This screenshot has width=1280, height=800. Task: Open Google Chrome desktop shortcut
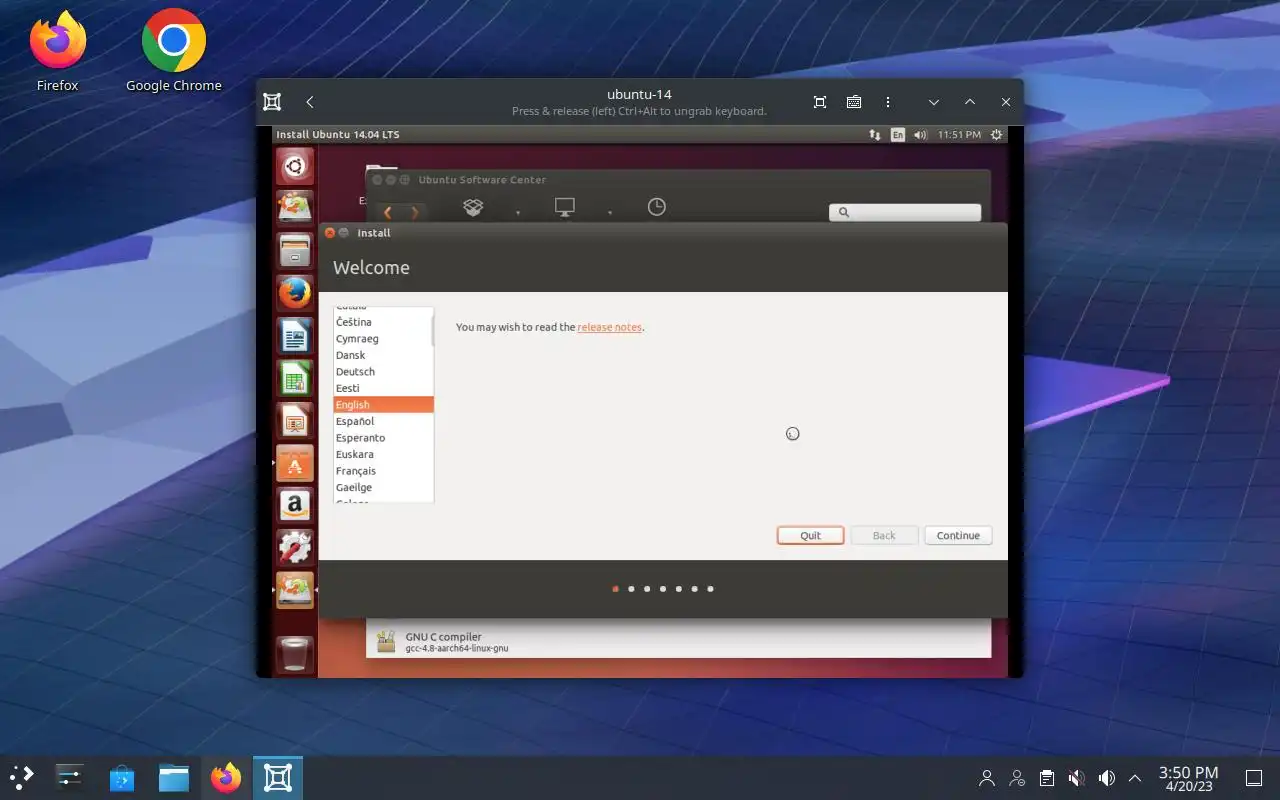(174, 52)
